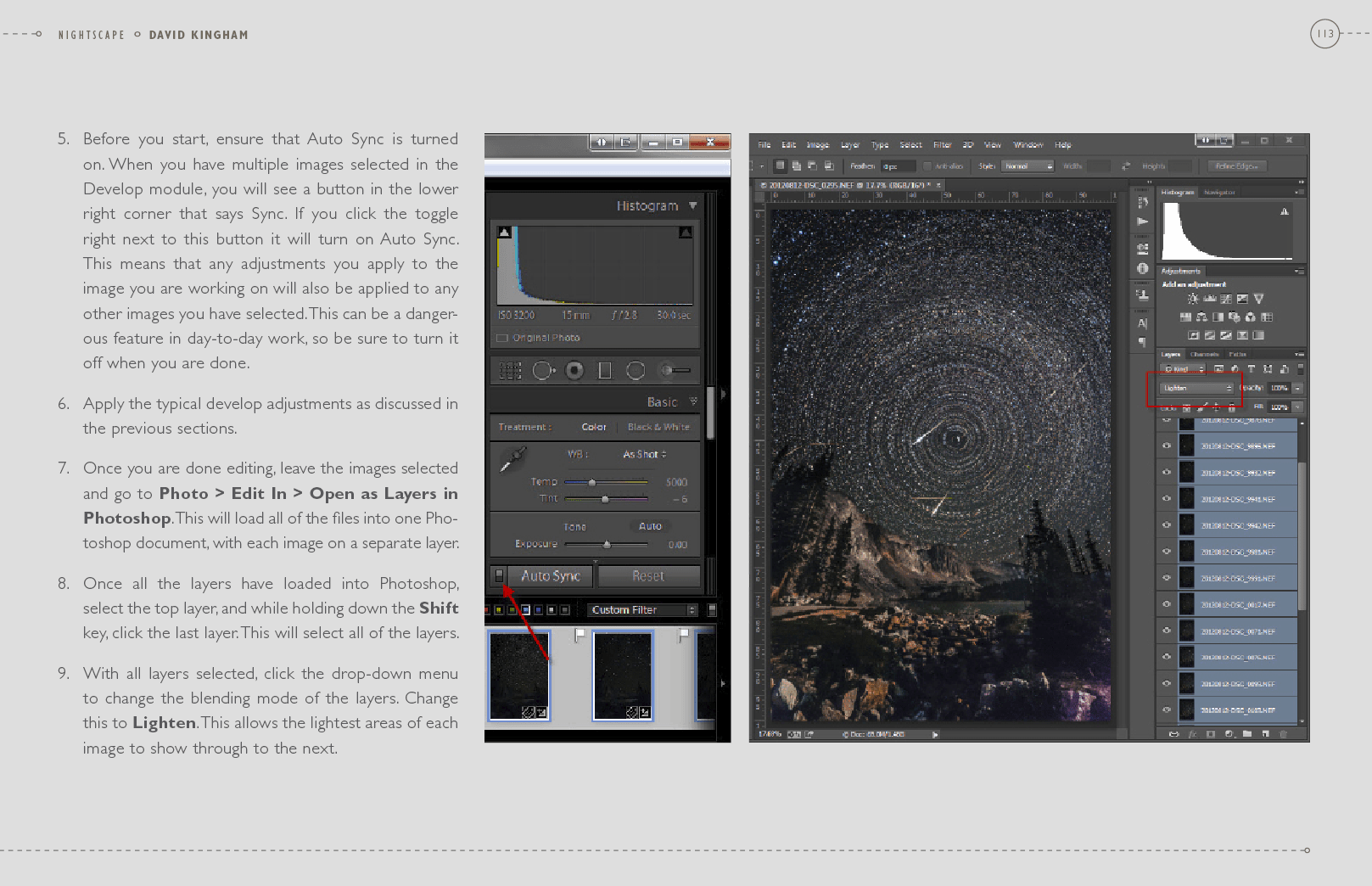Open the Filter menu in Photoshop
This screenshot has height=886, width=1372.
click(x=942, y=145)
